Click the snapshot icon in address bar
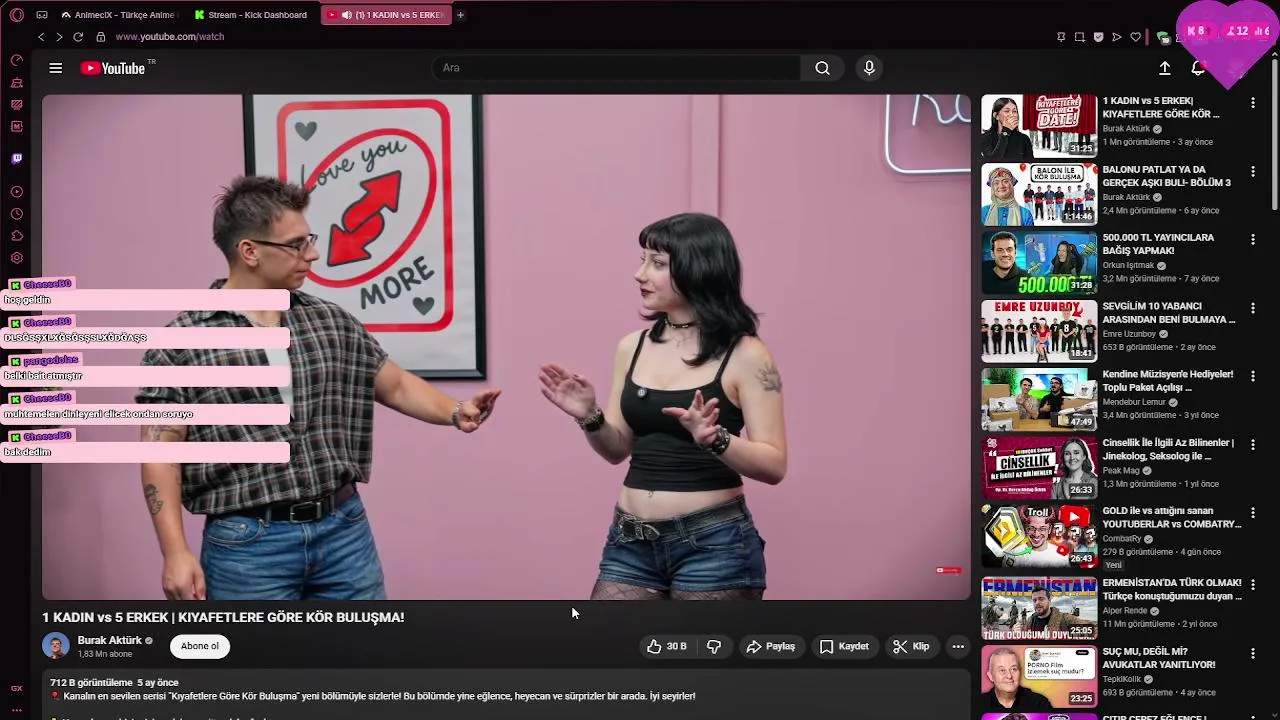 (x=1079, y=37)
